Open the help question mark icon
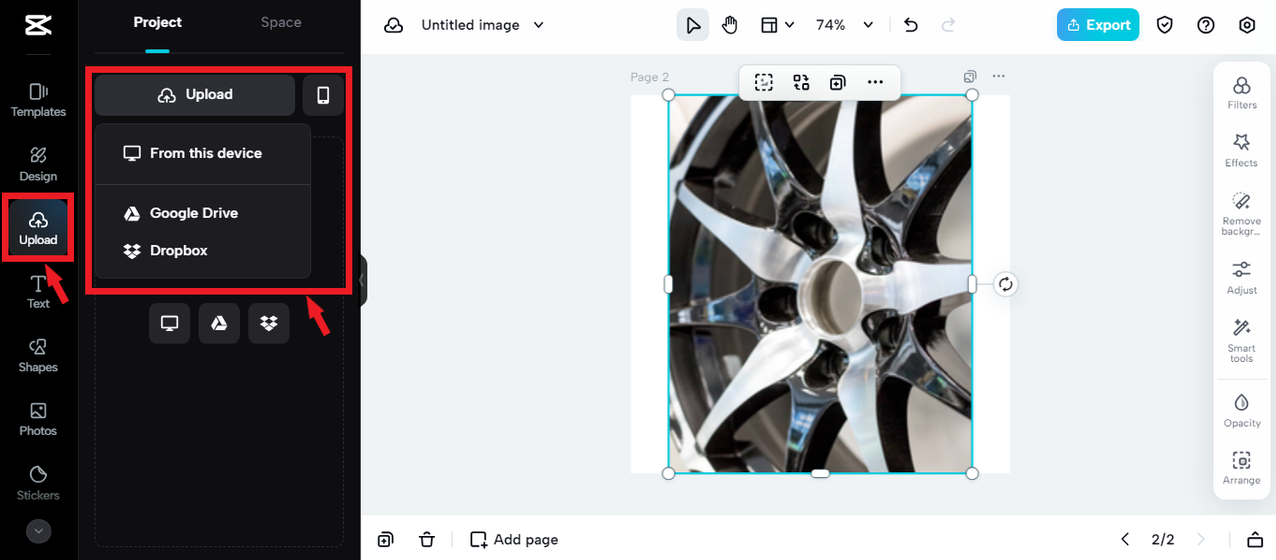Image resolution: width=1276 pixels, height=560 pixels. (x=1206, y=25)
